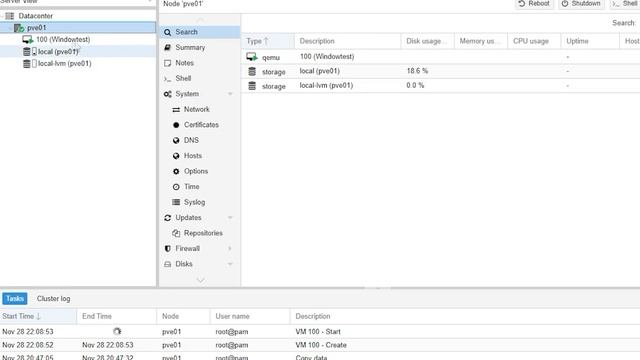Screen dimensions: 640x360
Task: Click the Description column header
Action: point(347,41)
